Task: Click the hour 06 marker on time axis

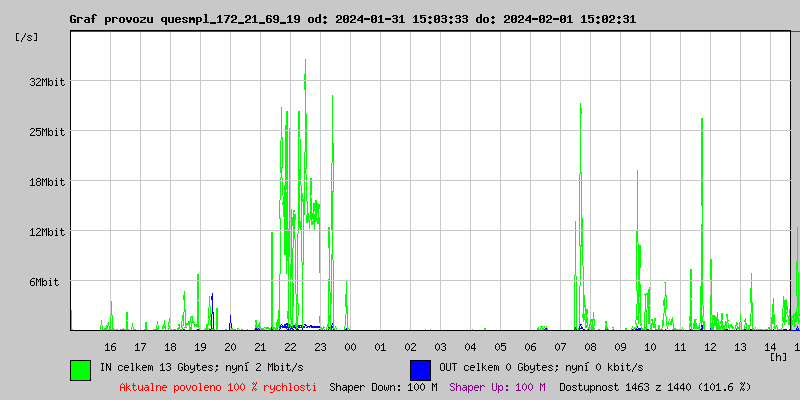Action: coord(530,347)
